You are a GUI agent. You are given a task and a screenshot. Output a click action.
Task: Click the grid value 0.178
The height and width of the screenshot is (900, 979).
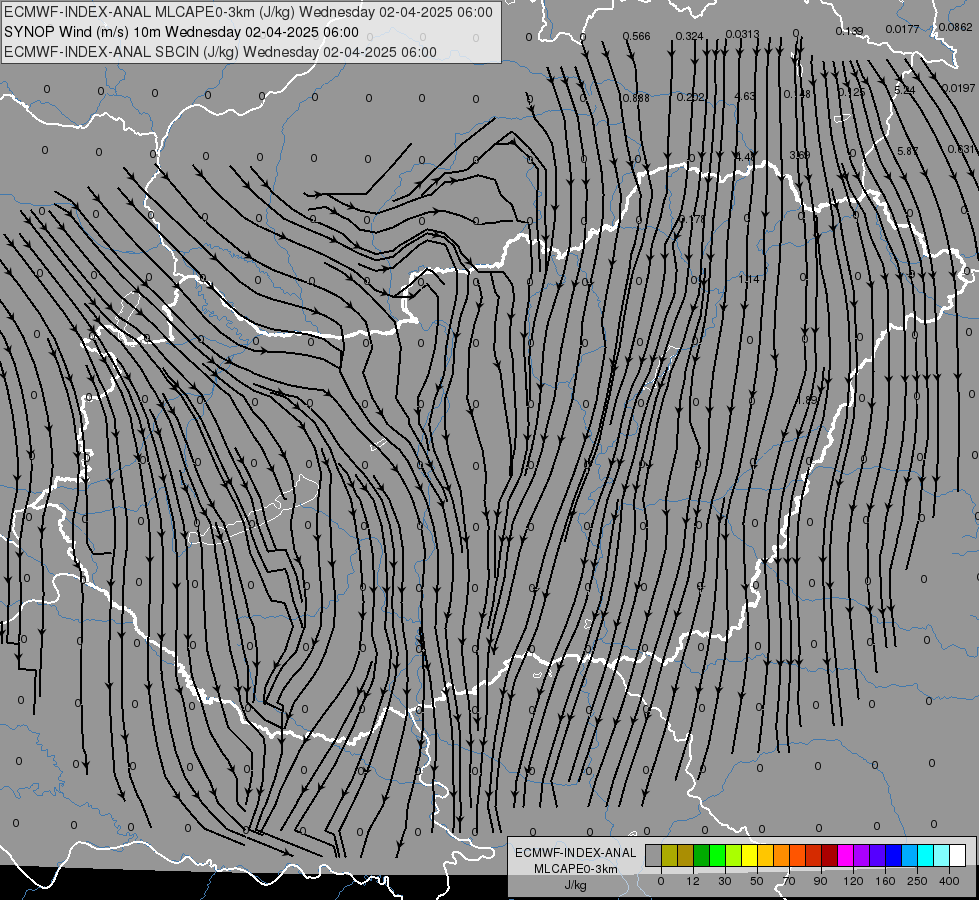[692, 219]
